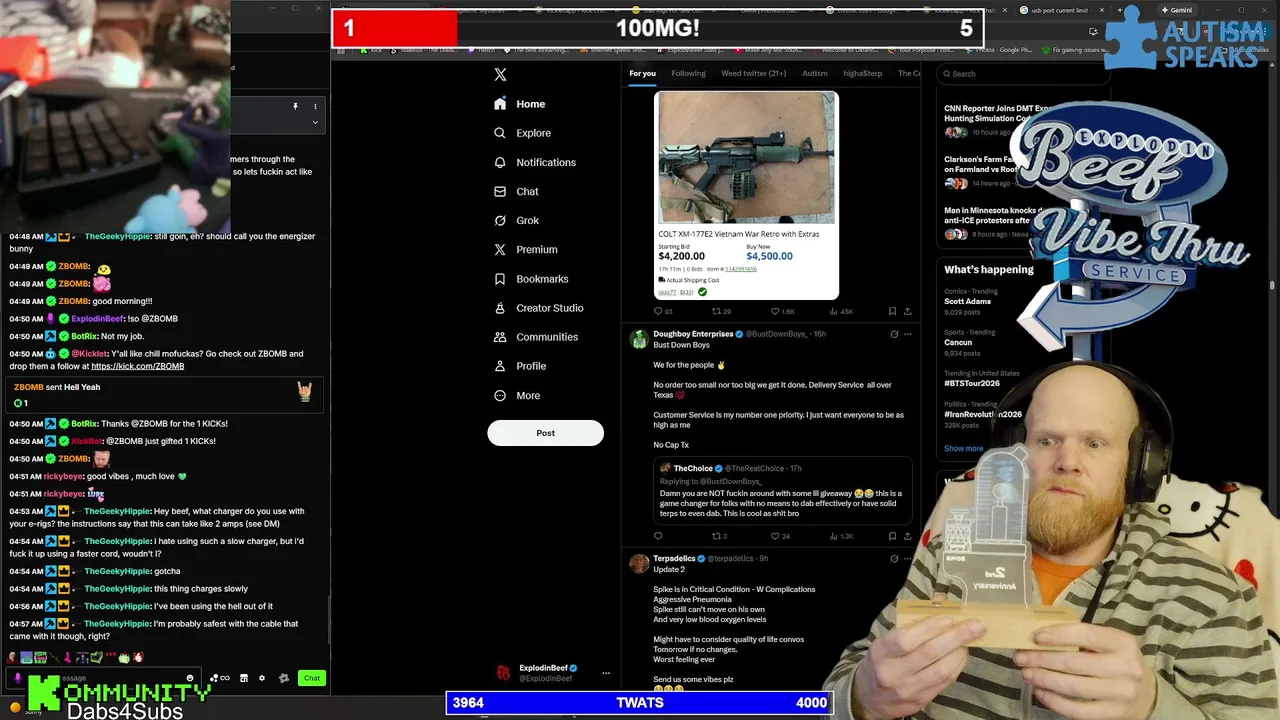Collapse the pinned message chevron in Kick chat
The image size is (1280, 720).
[x=315, y=122]
